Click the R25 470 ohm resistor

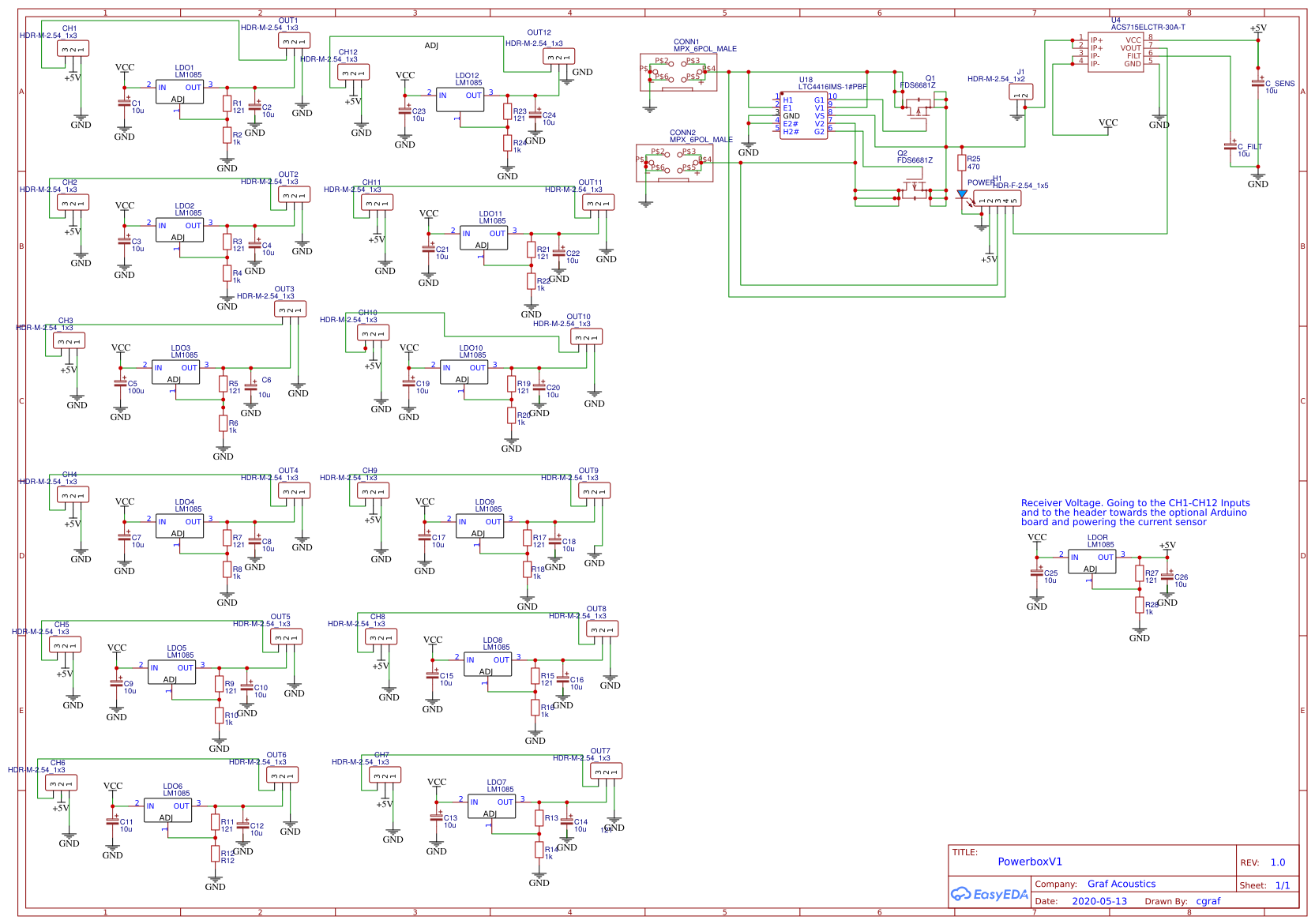pos(961,163)
